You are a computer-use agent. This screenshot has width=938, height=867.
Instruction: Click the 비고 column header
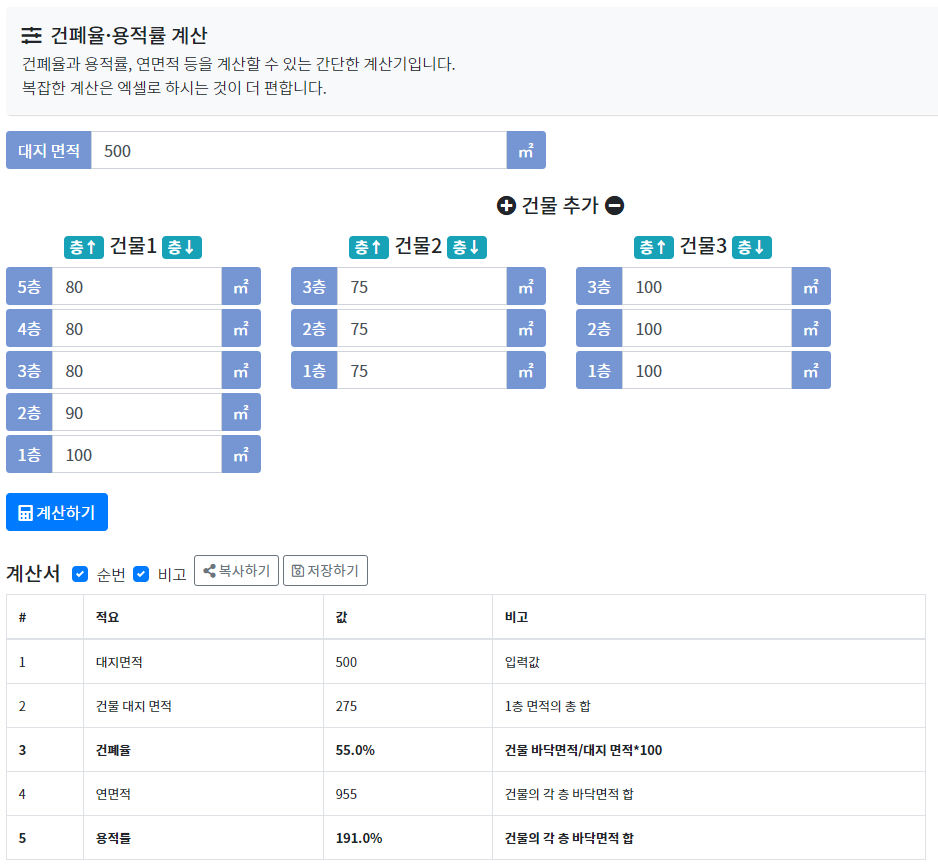coord(516,617)
